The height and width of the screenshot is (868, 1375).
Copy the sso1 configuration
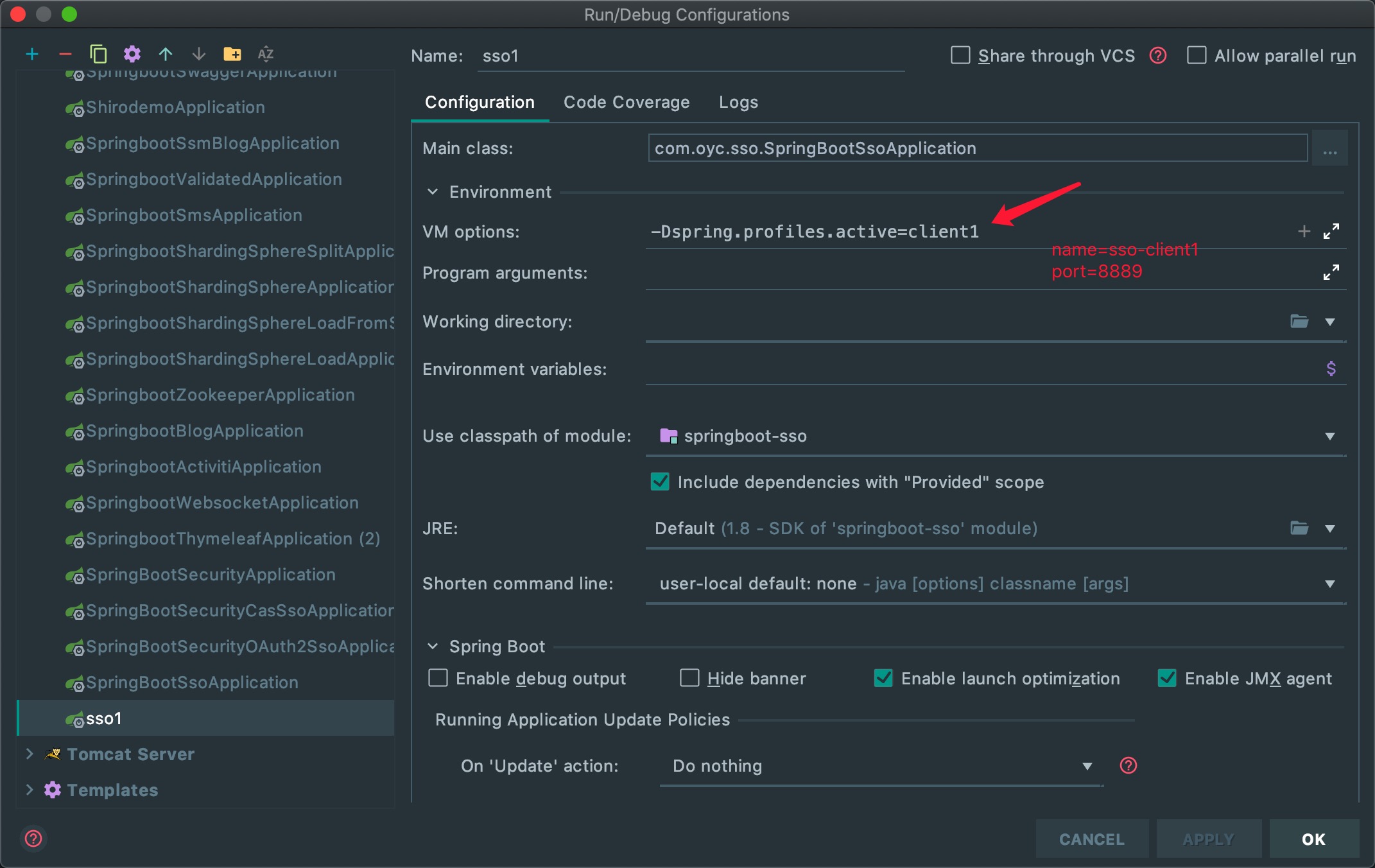[98, 54]
